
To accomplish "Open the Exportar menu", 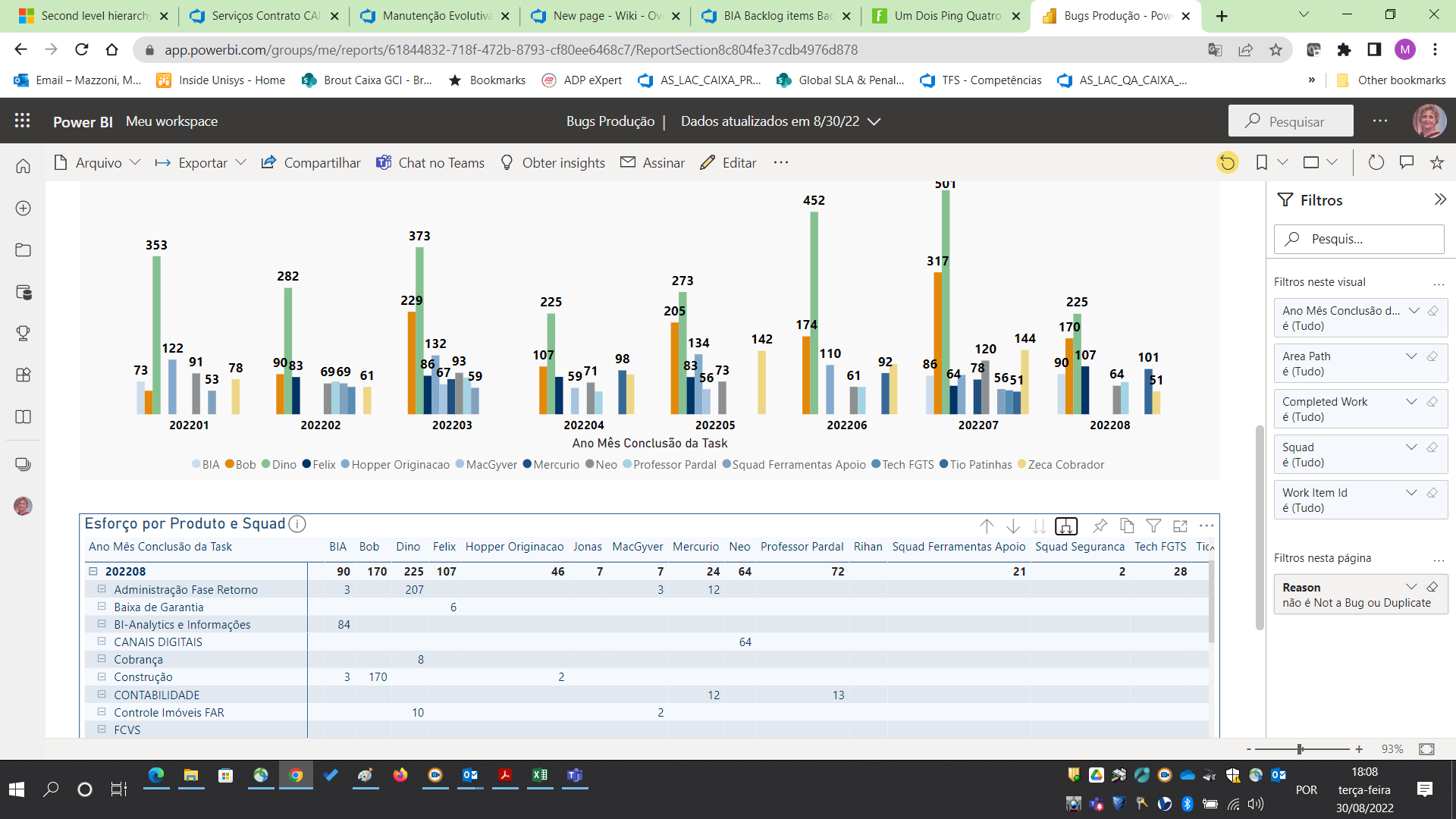I will (x=201, y=162).
